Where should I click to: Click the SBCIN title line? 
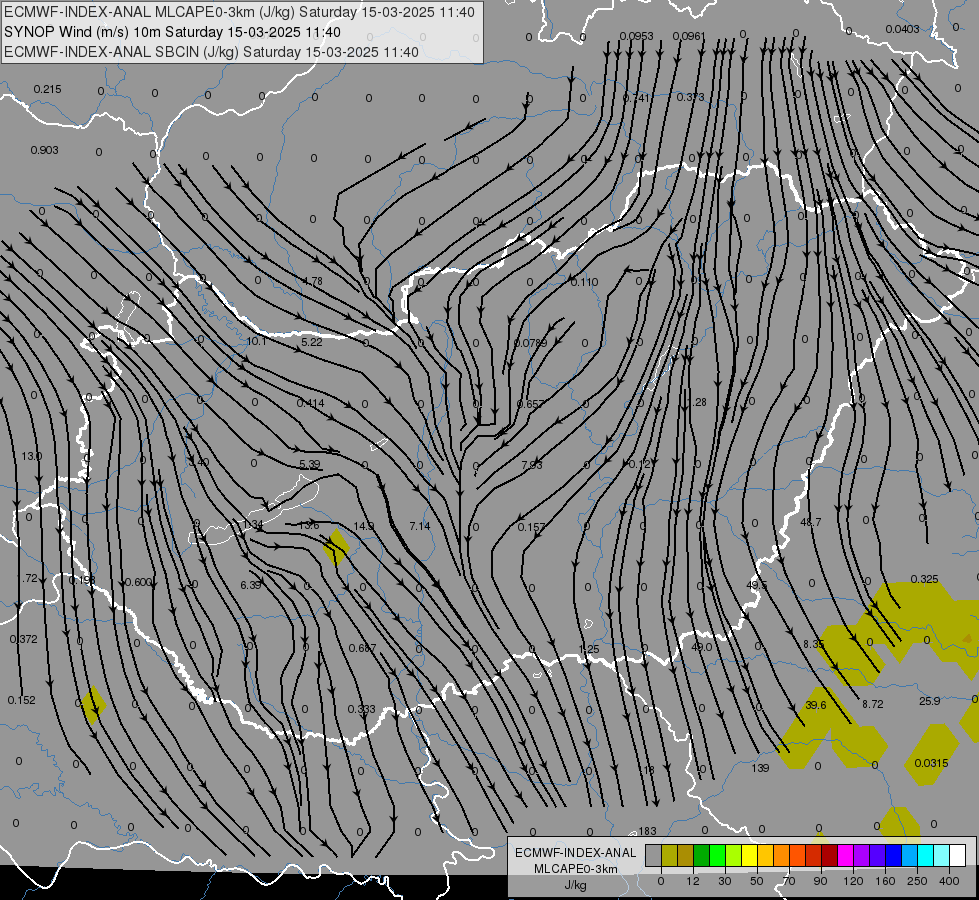211,52
